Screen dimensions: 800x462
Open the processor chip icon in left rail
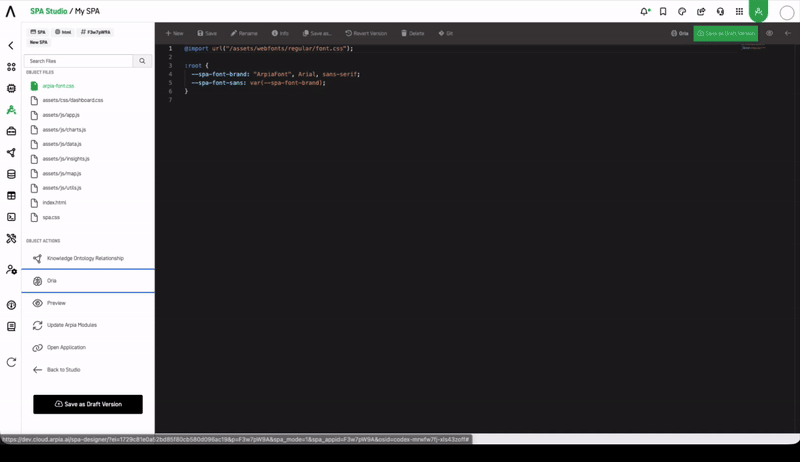click(x=11, y=88)
